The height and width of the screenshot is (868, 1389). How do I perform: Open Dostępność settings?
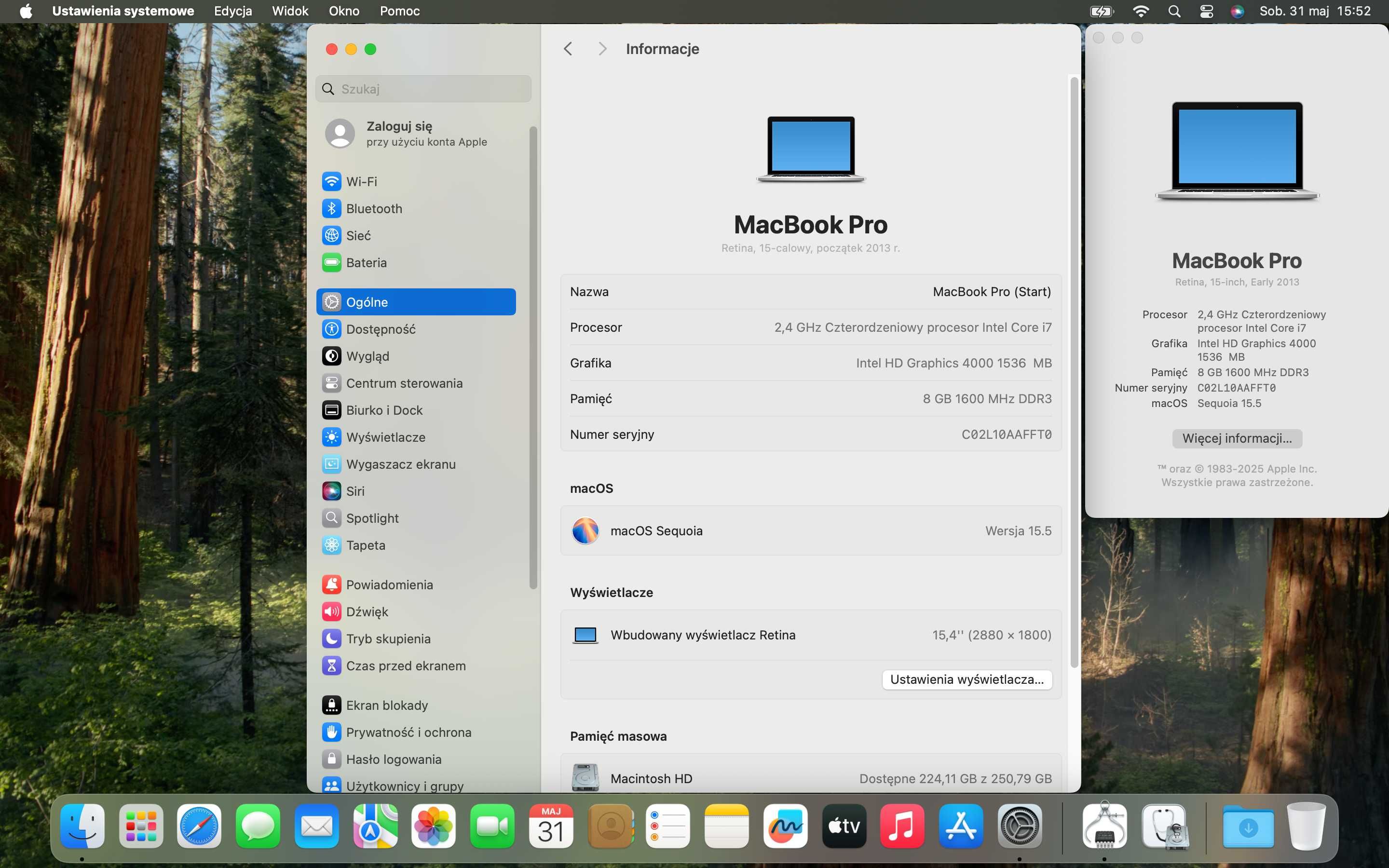[x=416, y=329]
